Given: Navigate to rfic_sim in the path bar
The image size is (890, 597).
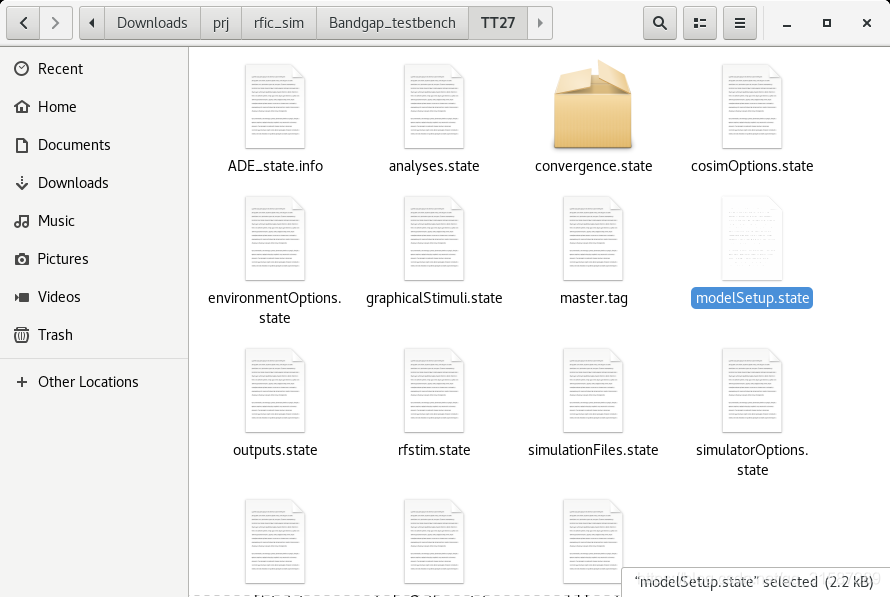Looking at the screenshot, I should tap(279, 23).
